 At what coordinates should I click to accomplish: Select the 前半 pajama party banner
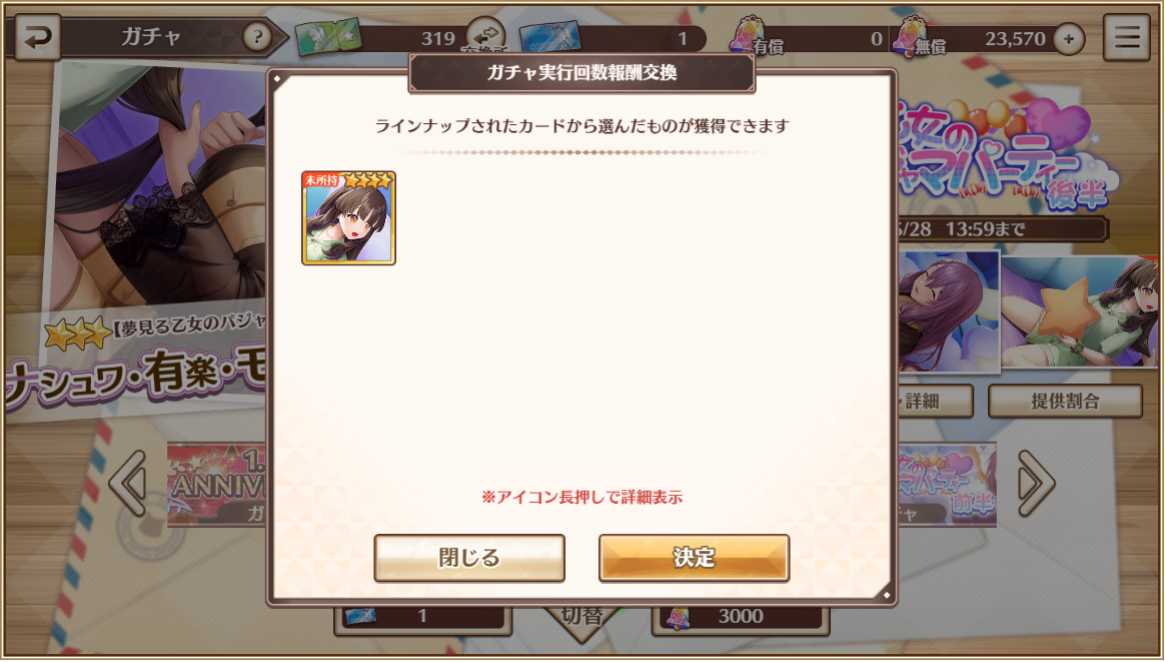coord(947,484)
